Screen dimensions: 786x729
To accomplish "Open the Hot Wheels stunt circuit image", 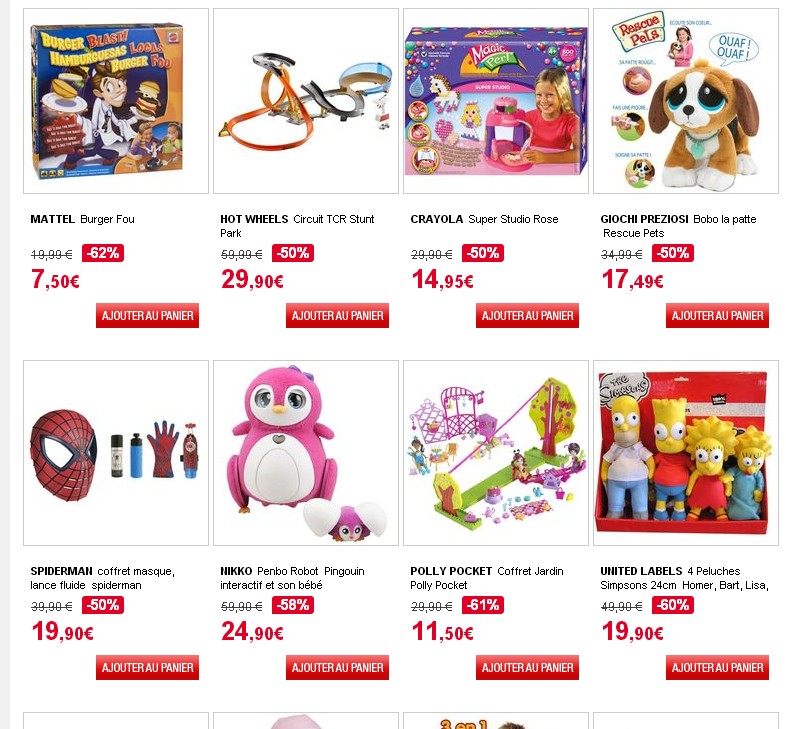I will click(306, 101).
